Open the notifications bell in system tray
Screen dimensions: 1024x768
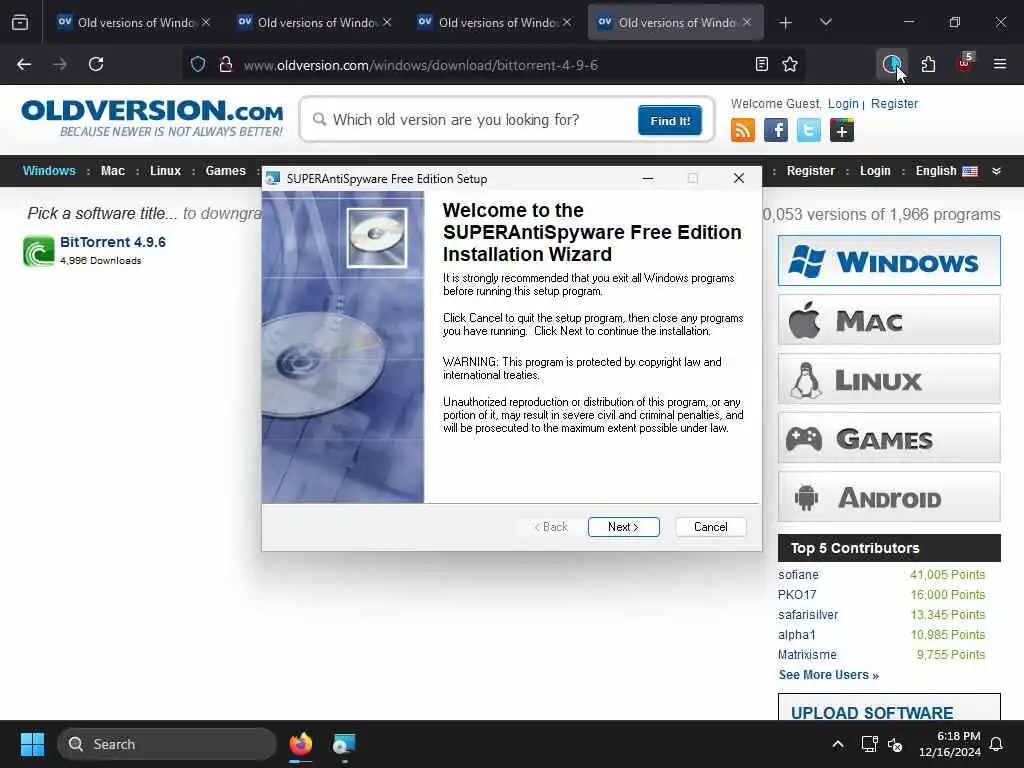pos(996,744)
